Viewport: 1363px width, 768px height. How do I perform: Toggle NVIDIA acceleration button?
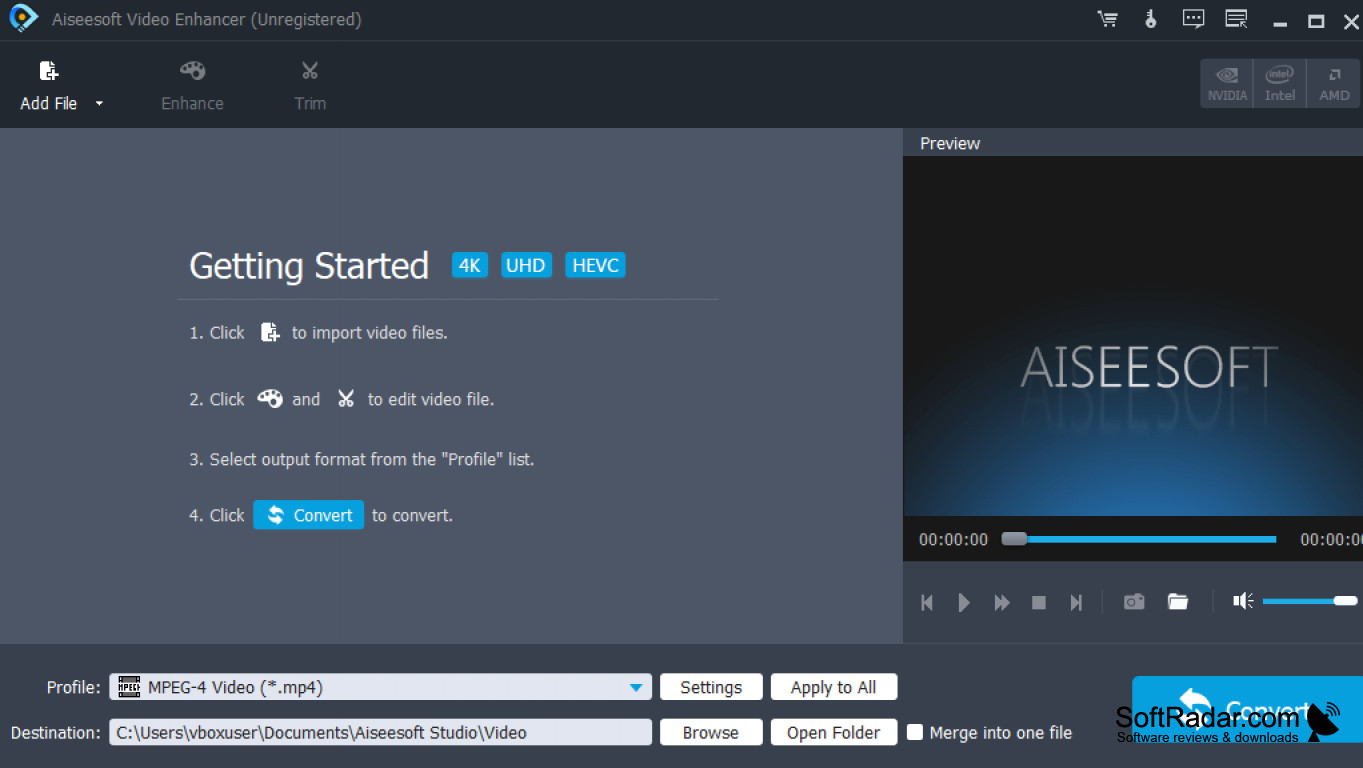click(x=1227, y=83)
